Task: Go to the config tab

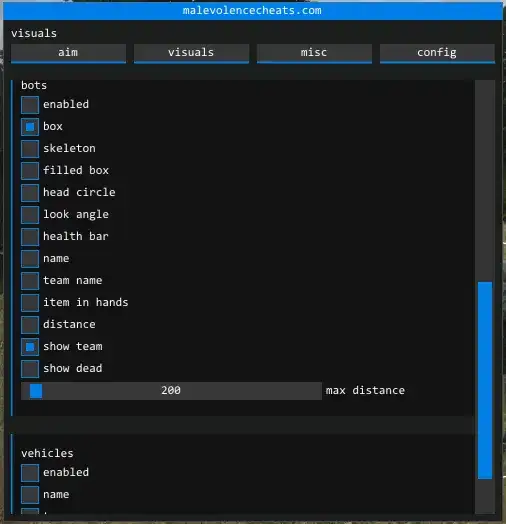Action: pyautogui.click(x=437, y=53)
